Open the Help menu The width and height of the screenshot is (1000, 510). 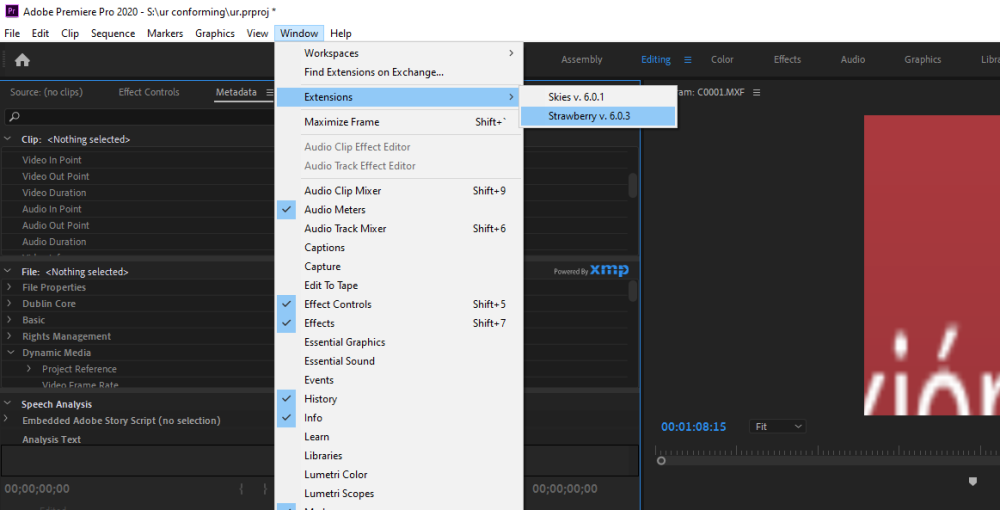coord(341,33)
